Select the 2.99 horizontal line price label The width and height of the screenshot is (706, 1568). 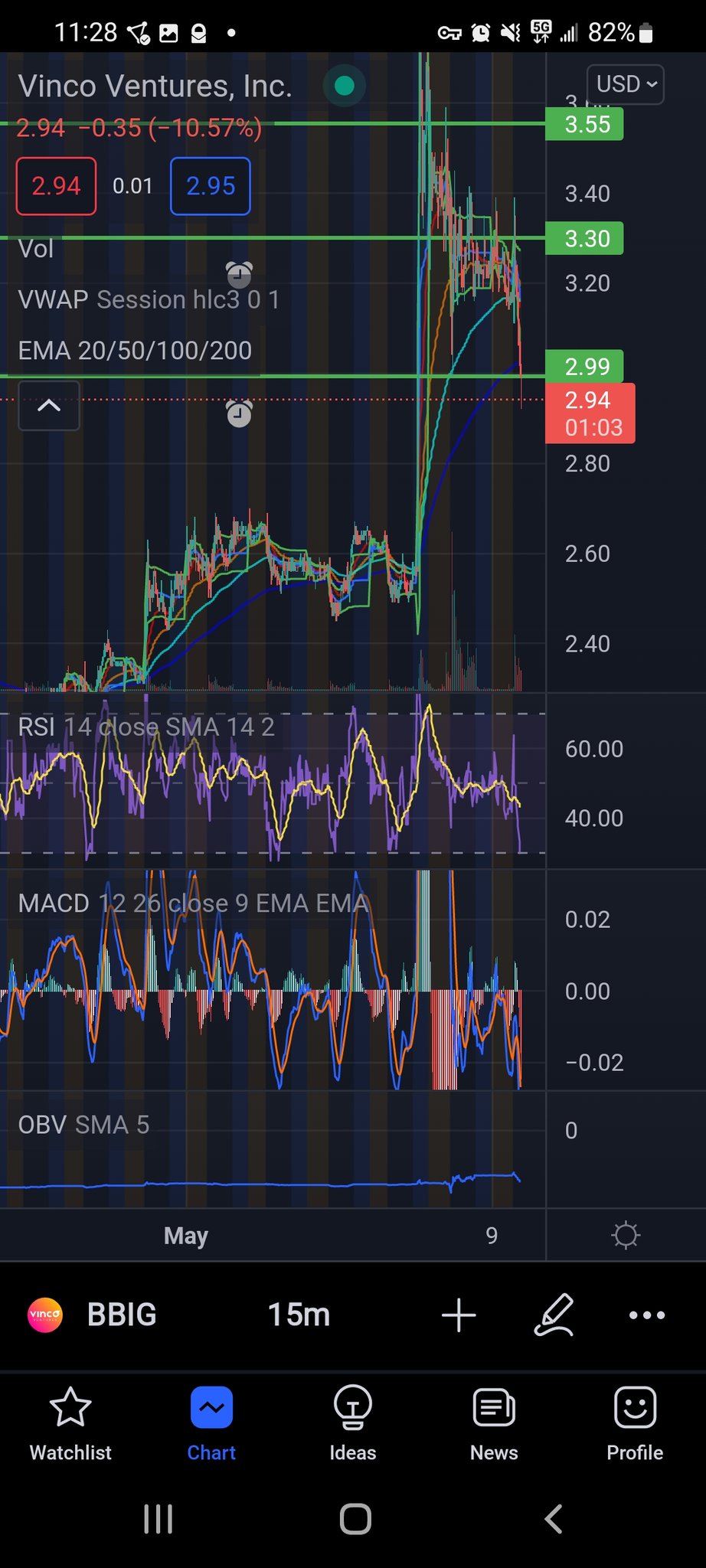(x=584, y=366)
